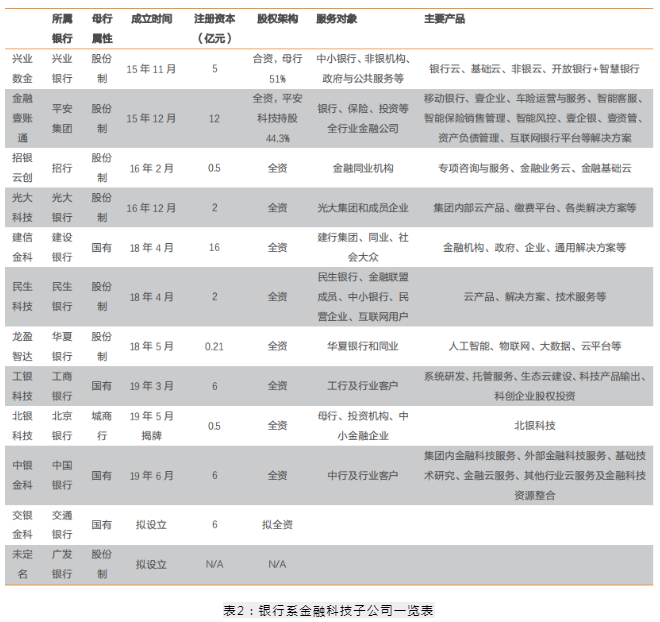Select the 建信金科 company name cell
Image resolution: width=660 pixels, height=622 pixels.
[22, 247]
